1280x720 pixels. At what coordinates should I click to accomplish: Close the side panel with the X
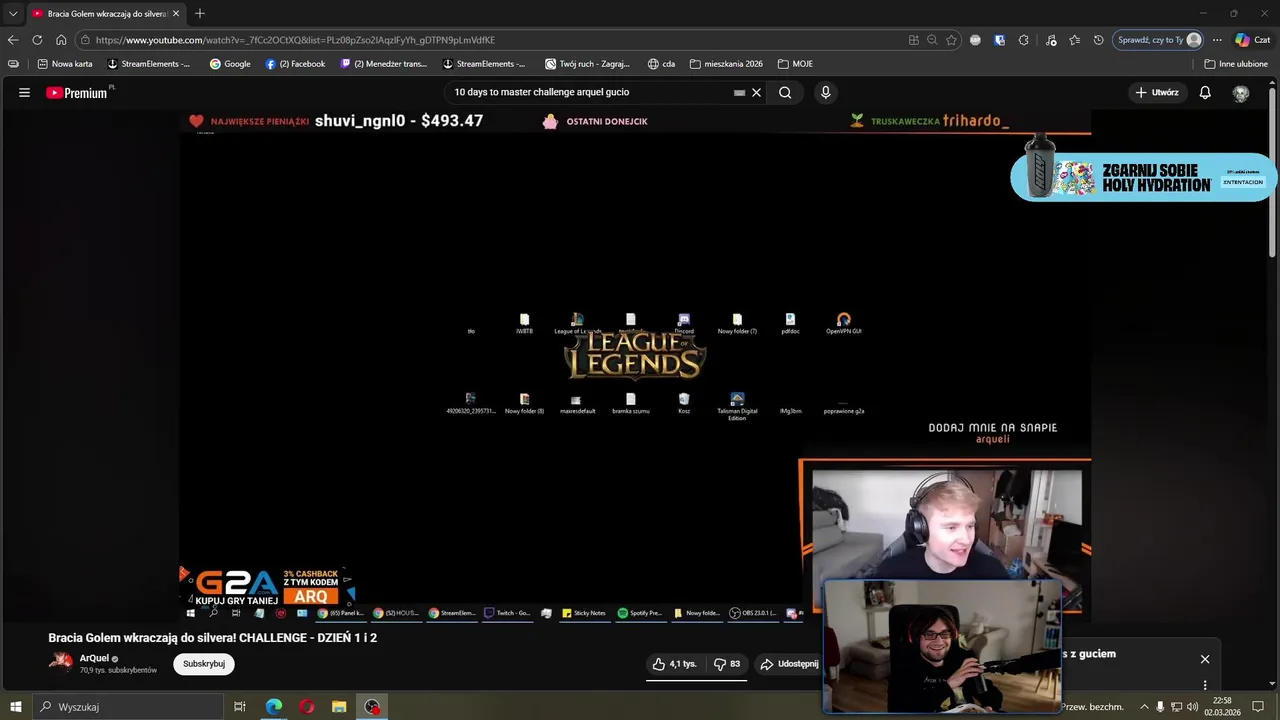click(1205, 659)
